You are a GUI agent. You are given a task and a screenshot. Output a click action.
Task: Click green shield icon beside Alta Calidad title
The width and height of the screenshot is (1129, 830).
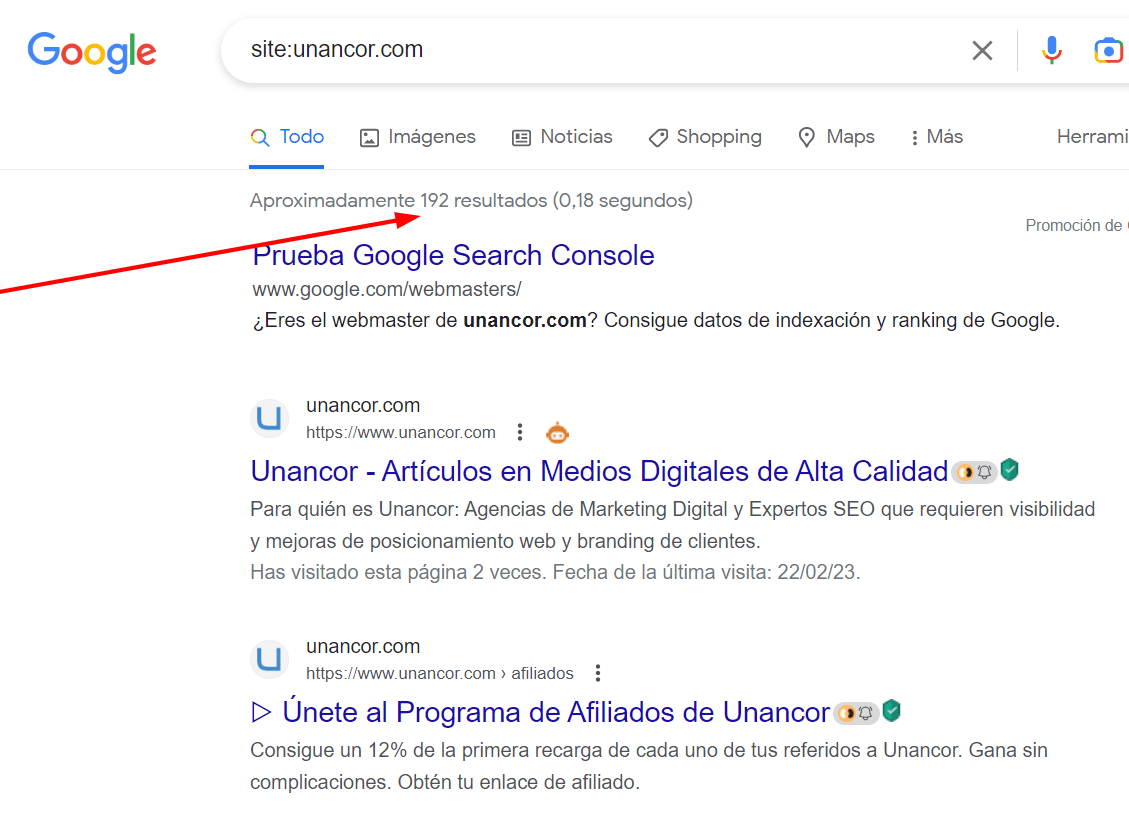click(x=1009, y=470)
